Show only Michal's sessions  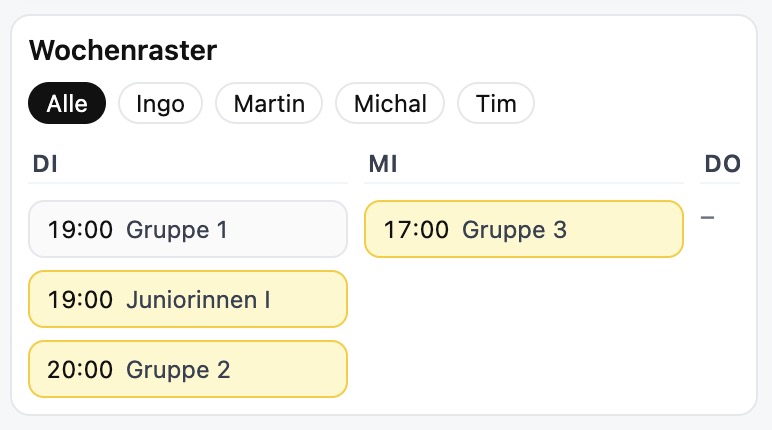click(x=389, y=103)
